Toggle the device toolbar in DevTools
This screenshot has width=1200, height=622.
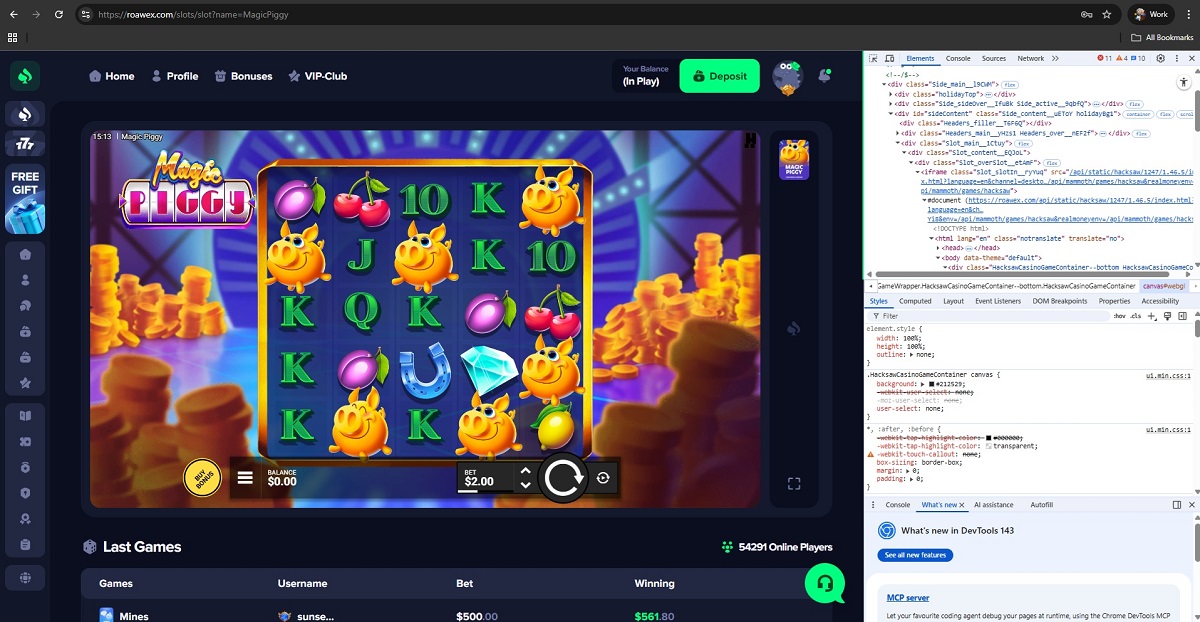[889, 59]
